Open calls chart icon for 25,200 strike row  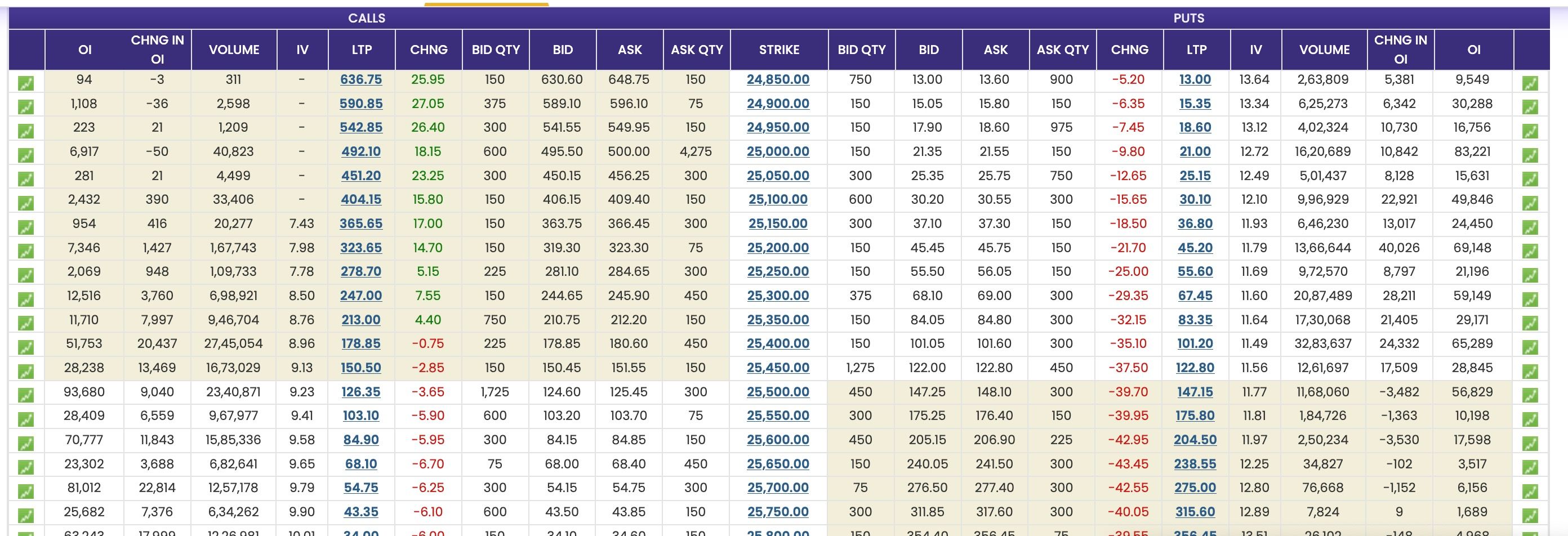[x=25, y=251]
